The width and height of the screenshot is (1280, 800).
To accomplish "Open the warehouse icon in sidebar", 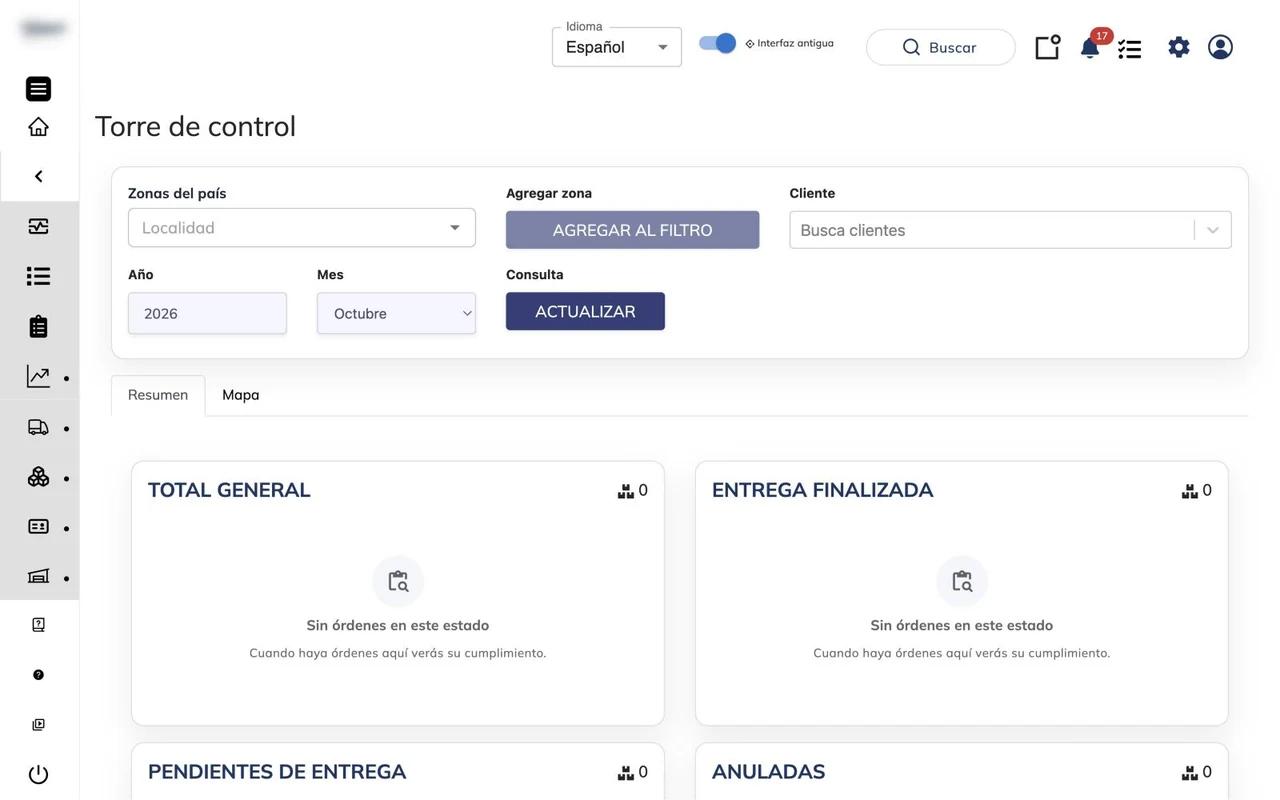I will pyautogui.click(x=38, y=576).
